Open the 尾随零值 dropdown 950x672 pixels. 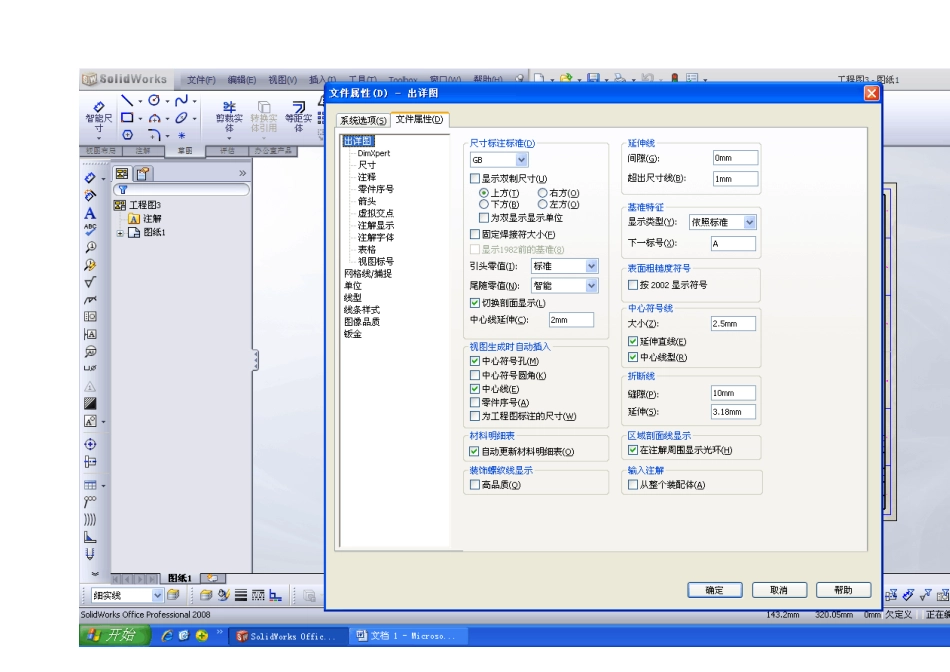click(591, 285)
